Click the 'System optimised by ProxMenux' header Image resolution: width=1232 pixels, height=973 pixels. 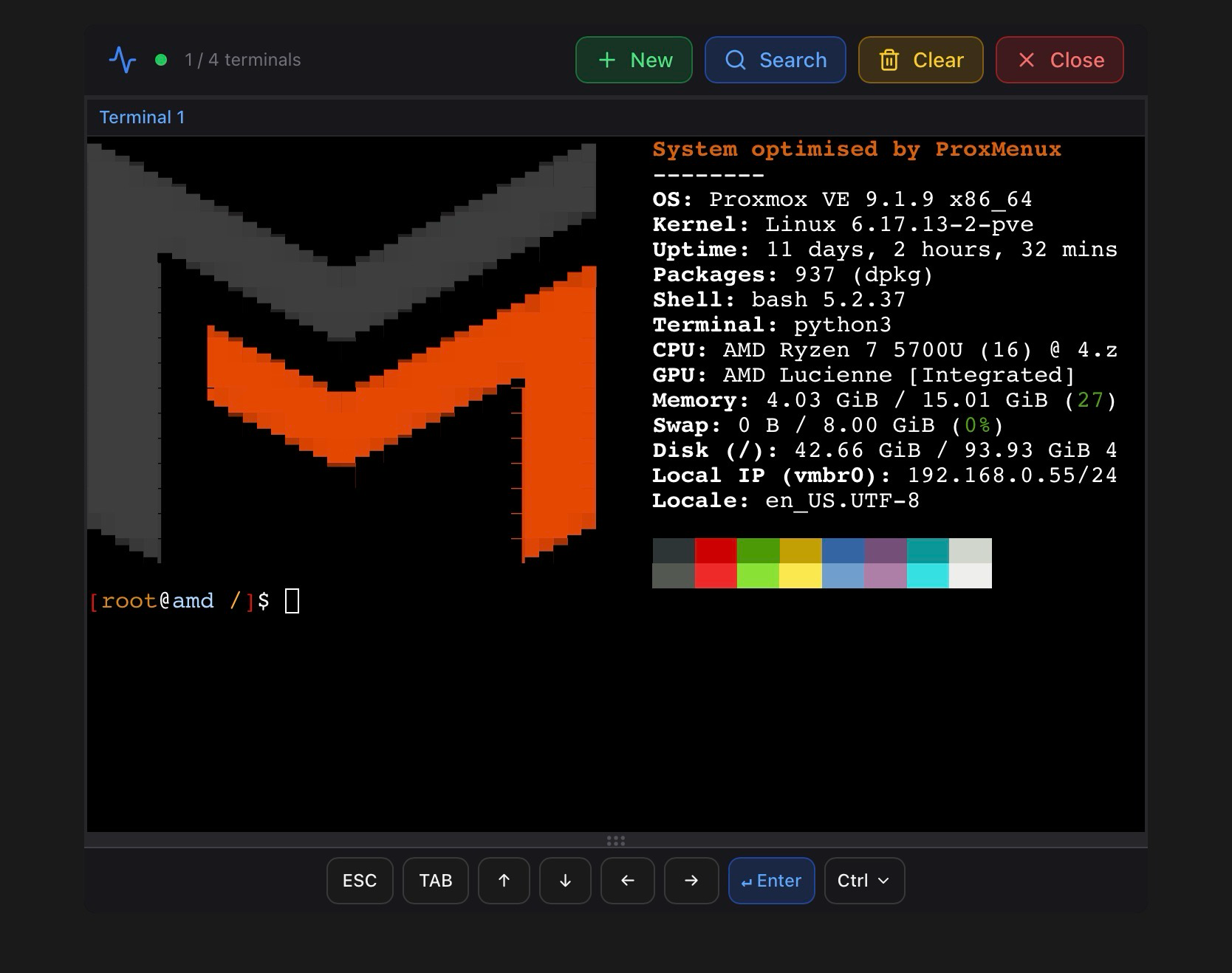[857, 150]
